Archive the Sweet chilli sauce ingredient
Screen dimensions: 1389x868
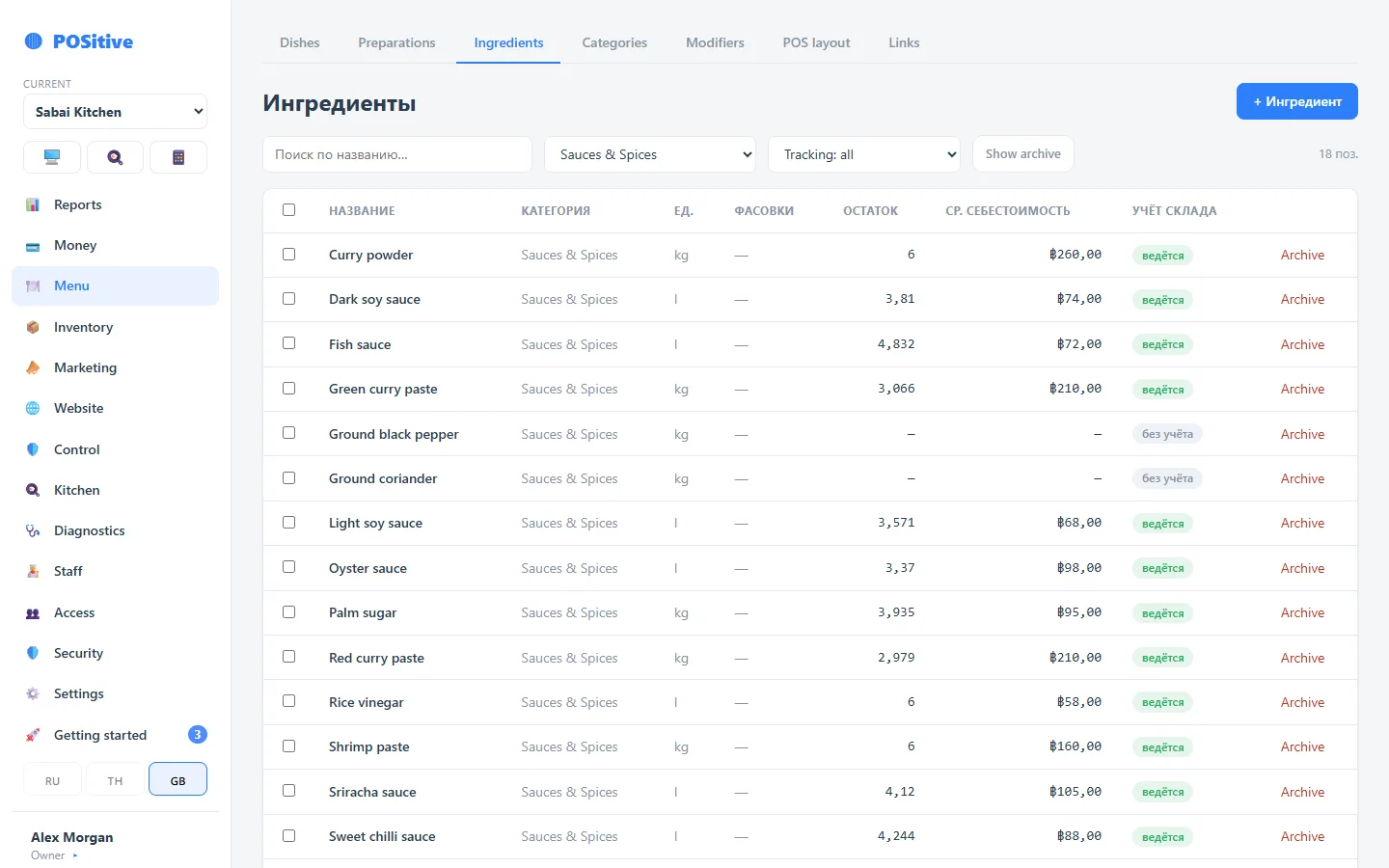click(x=1302, y=836)
